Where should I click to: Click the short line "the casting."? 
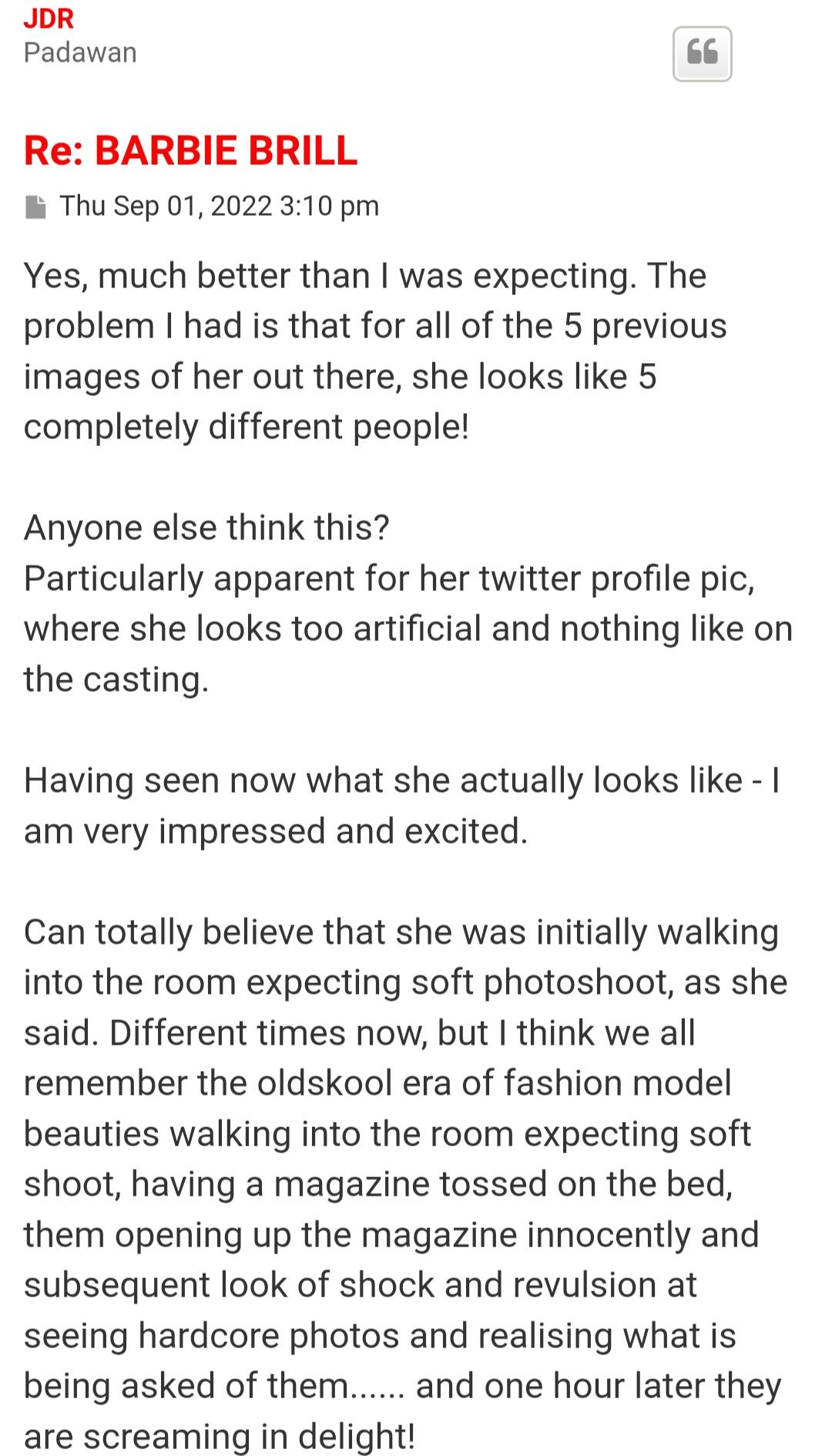tap(116, 679)
